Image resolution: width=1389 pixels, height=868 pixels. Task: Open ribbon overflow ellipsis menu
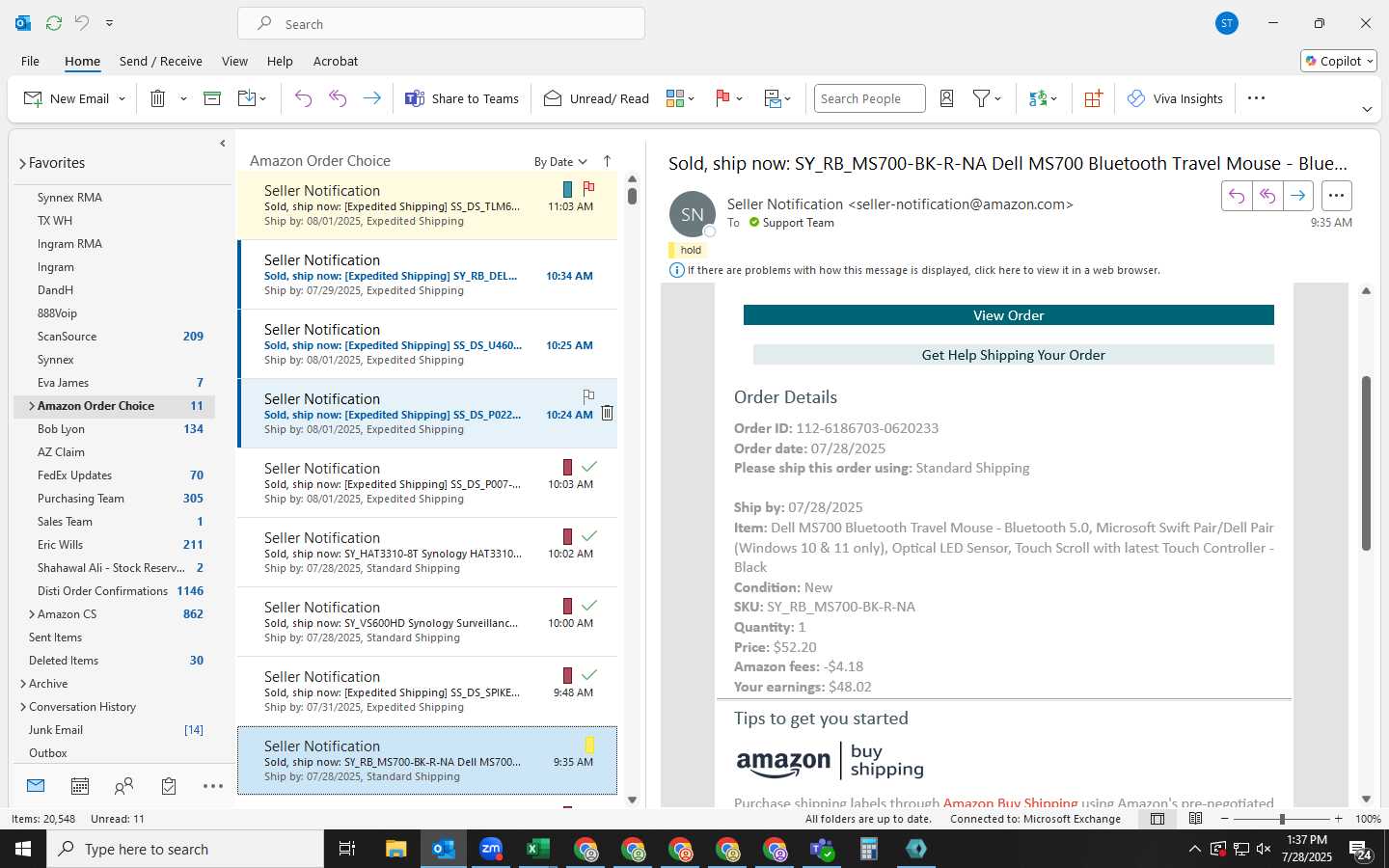click(1256, 98)
